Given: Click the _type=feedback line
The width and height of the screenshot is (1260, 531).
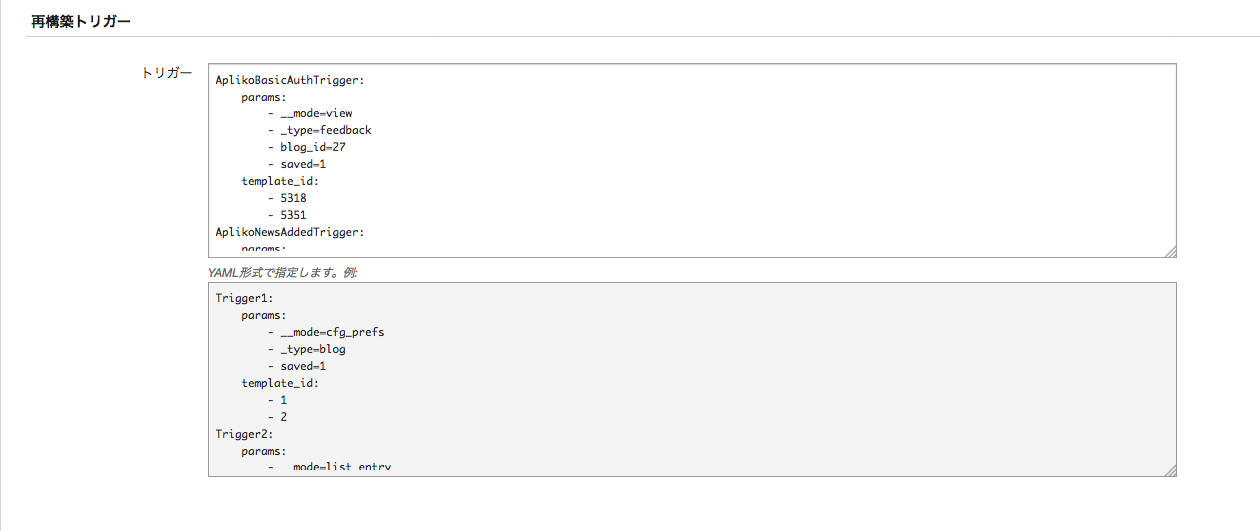Looking at the screenshot, I should tap(325, 130).
